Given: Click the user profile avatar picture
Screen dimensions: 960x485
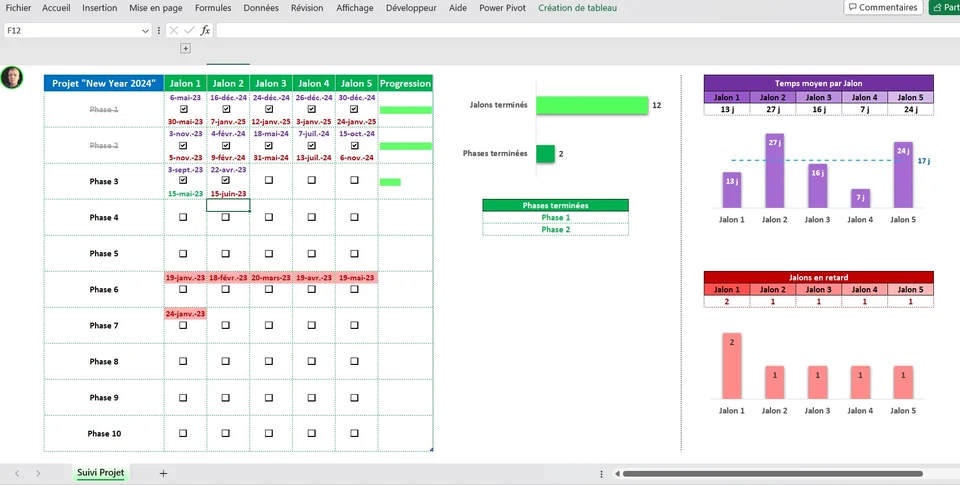Looking at the screenshot, I should click(x=11, y=77).
